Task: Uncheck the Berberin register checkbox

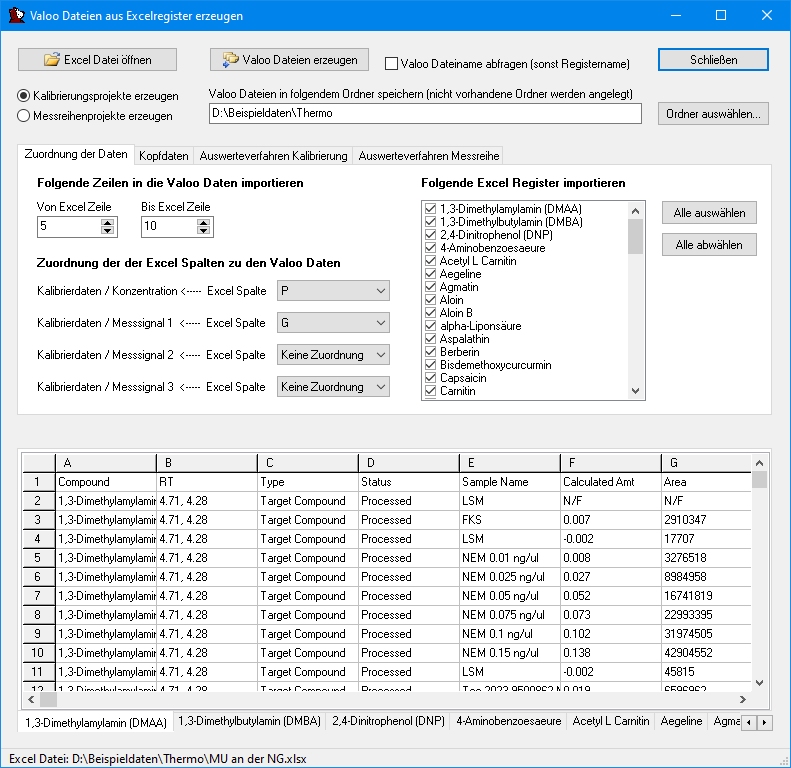Action: [431, 352]
